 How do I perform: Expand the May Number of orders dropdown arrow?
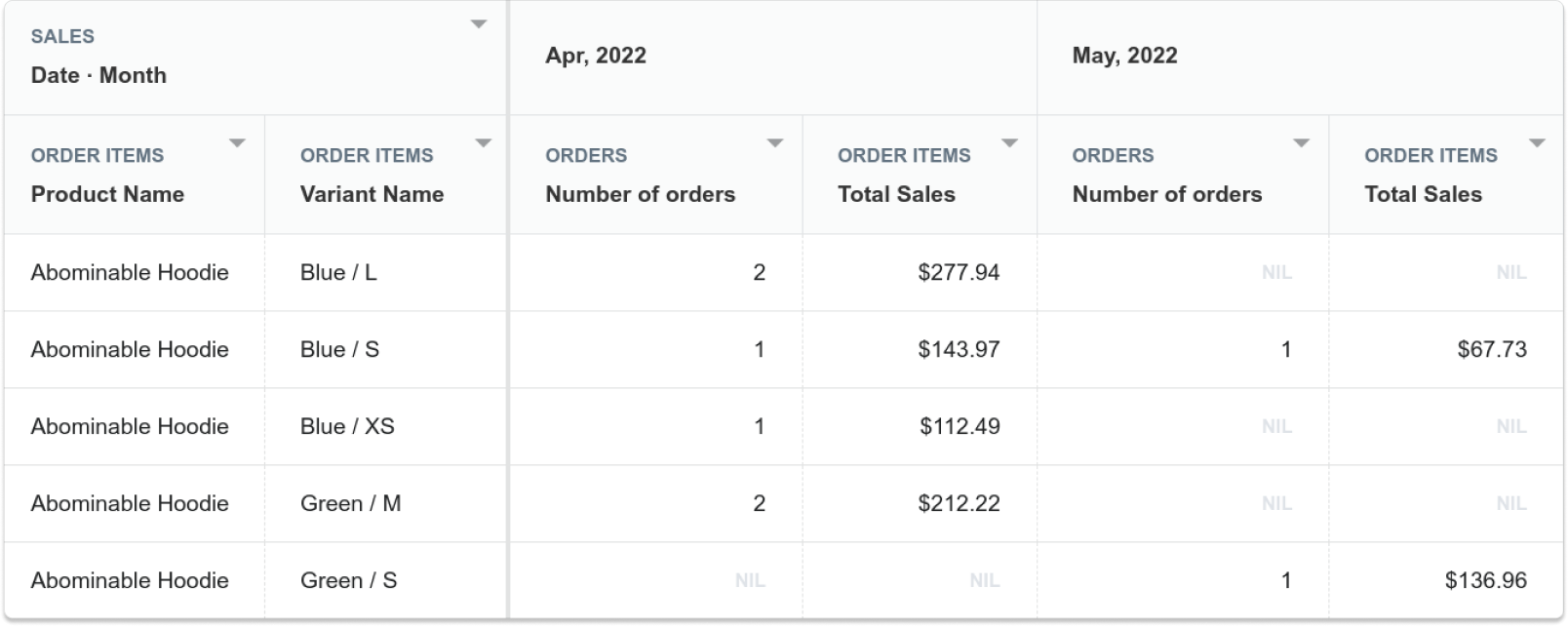click(x=1301, y=143)
